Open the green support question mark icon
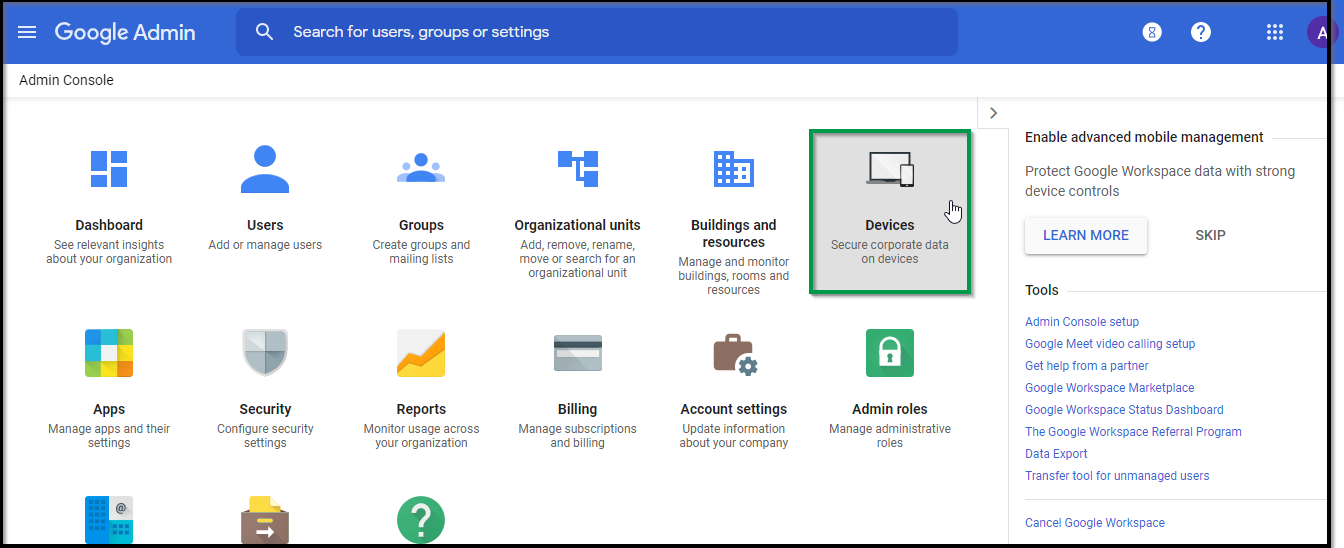Image resolution: width=1344 pixels, height=548 pixels. [x=421, y=520]
